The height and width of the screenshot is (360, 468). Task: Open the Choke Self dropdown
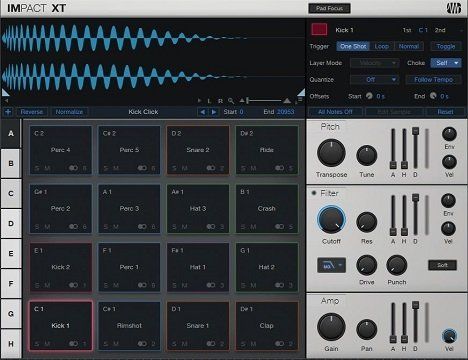[446, 63]
